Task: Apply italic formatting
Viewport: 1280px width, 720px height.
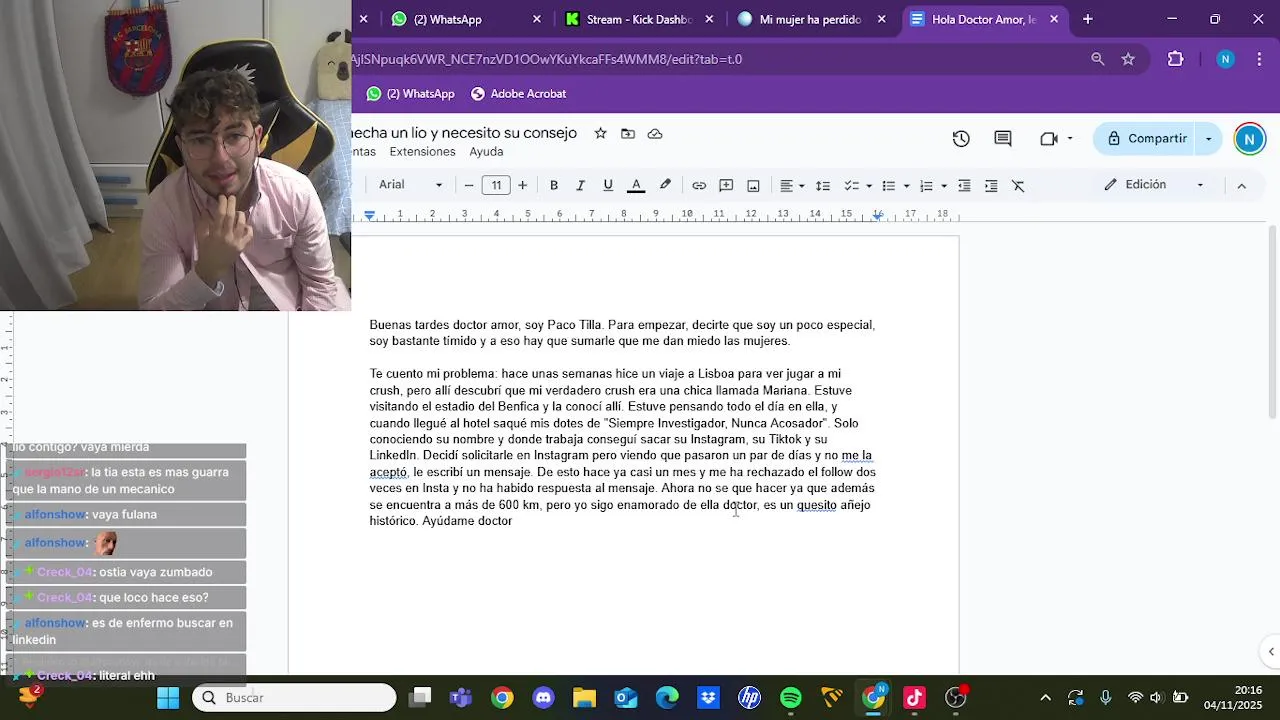Action: 580,185
